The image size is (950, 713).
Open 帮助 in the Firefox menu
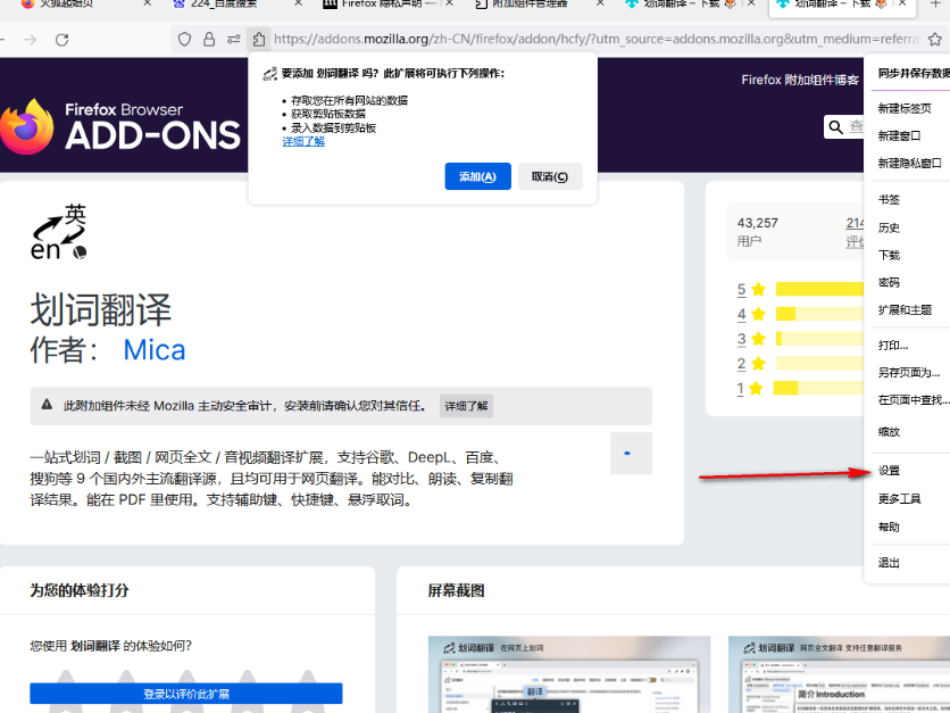pos(889,526)
